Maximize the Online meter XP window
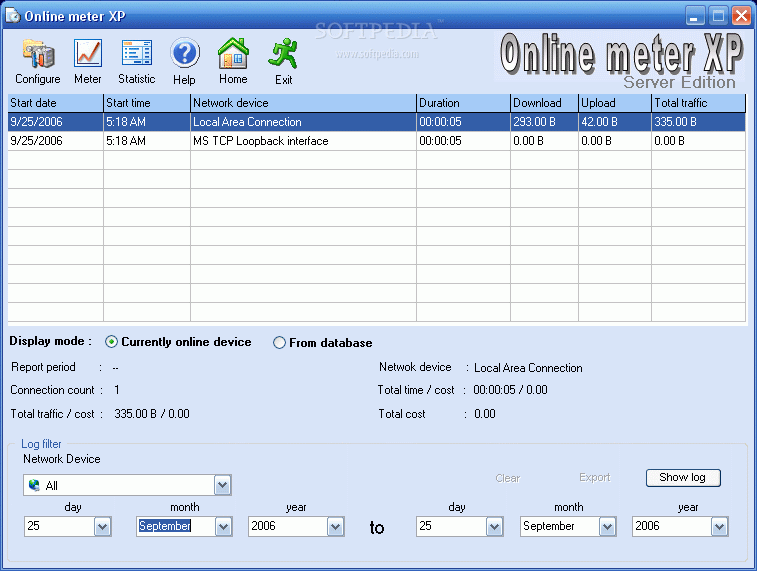This screenshot has height=571, width=757. (718, 15)
